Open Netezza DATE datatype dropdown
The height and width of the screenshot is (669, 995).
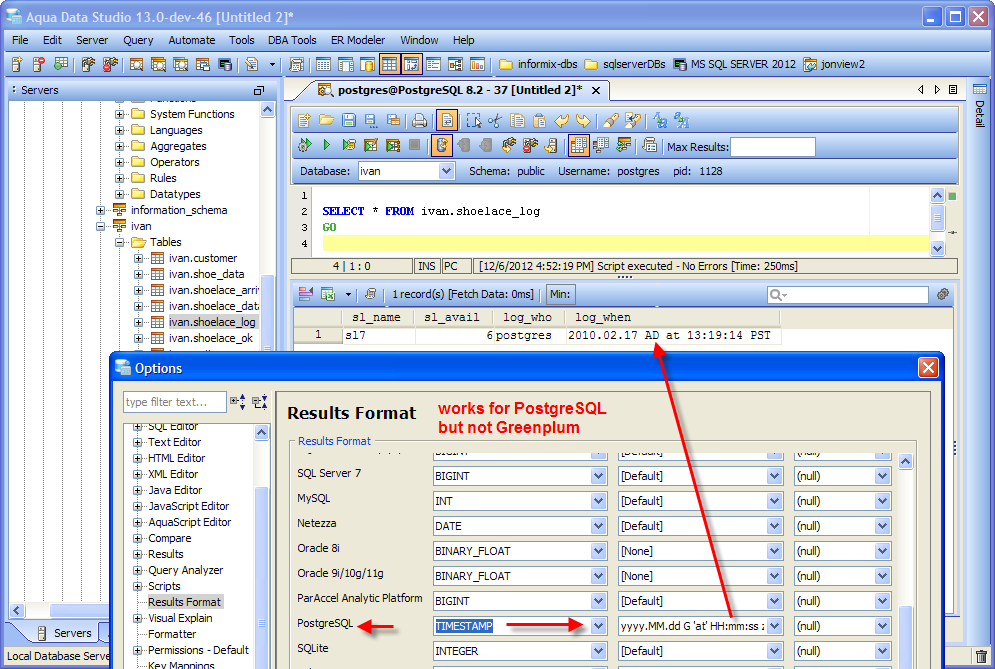point(598,526)
